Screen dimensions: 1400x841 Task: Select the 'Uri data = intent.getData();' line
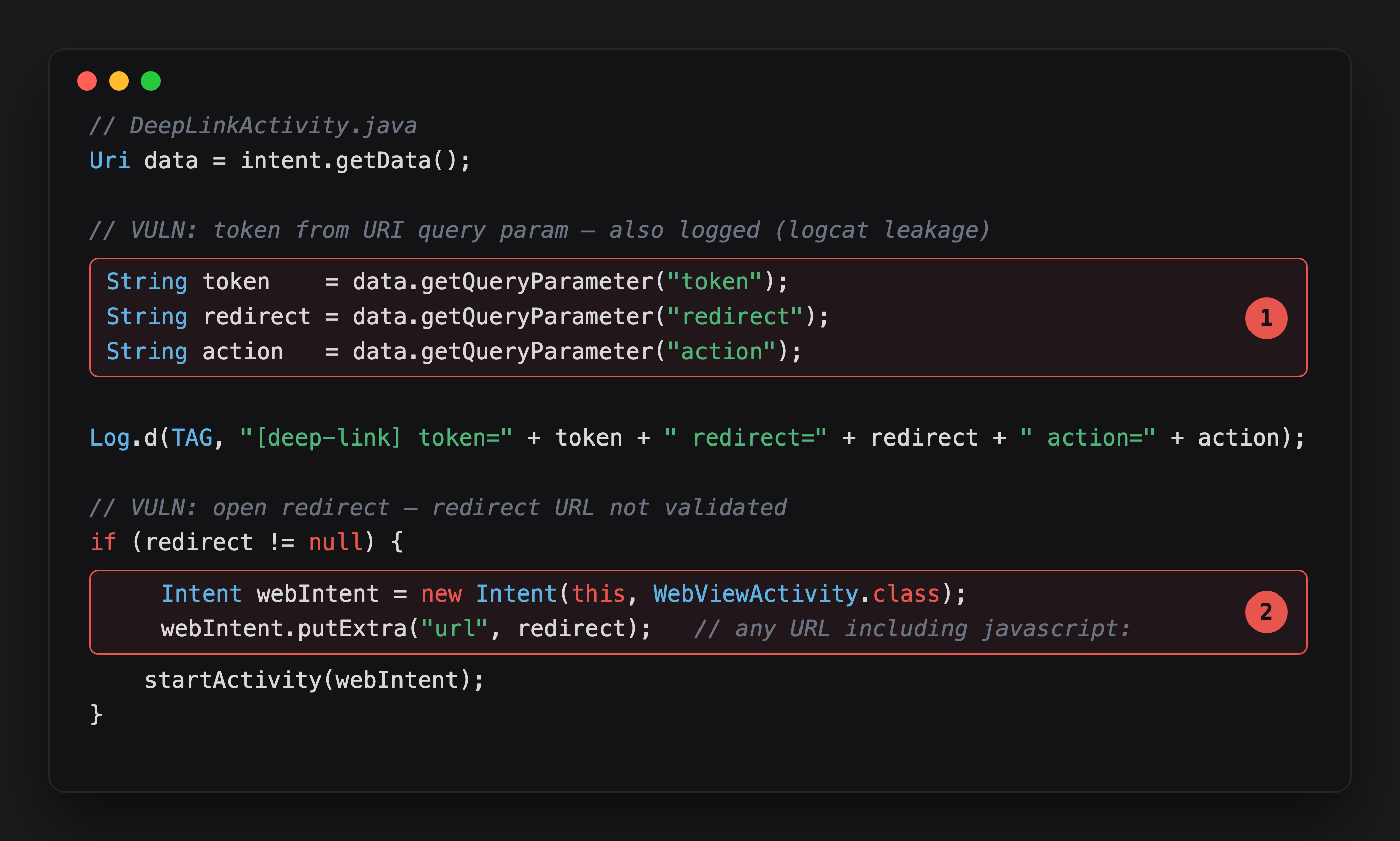tap(280, 161)
